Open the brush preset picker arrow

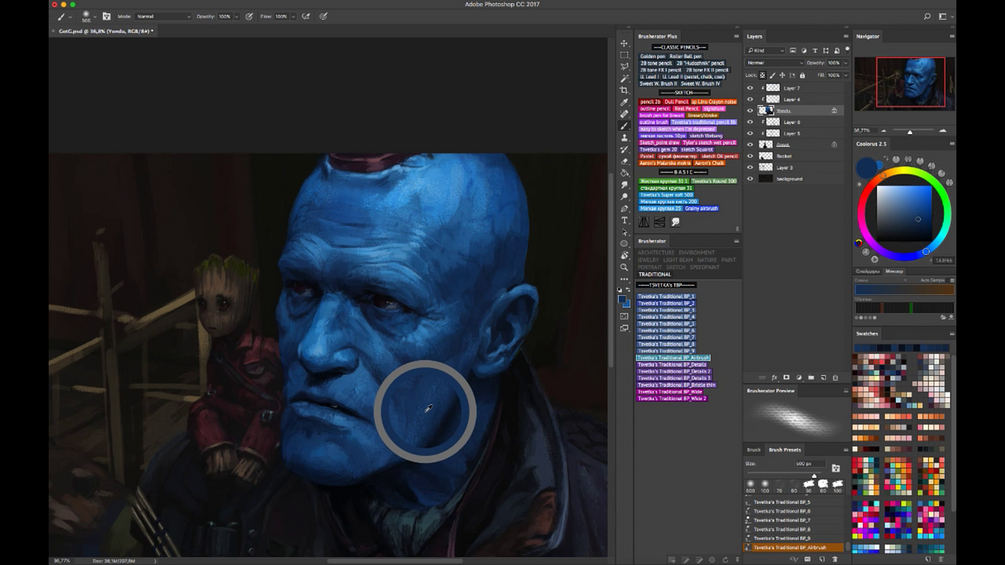click(95, 17)
